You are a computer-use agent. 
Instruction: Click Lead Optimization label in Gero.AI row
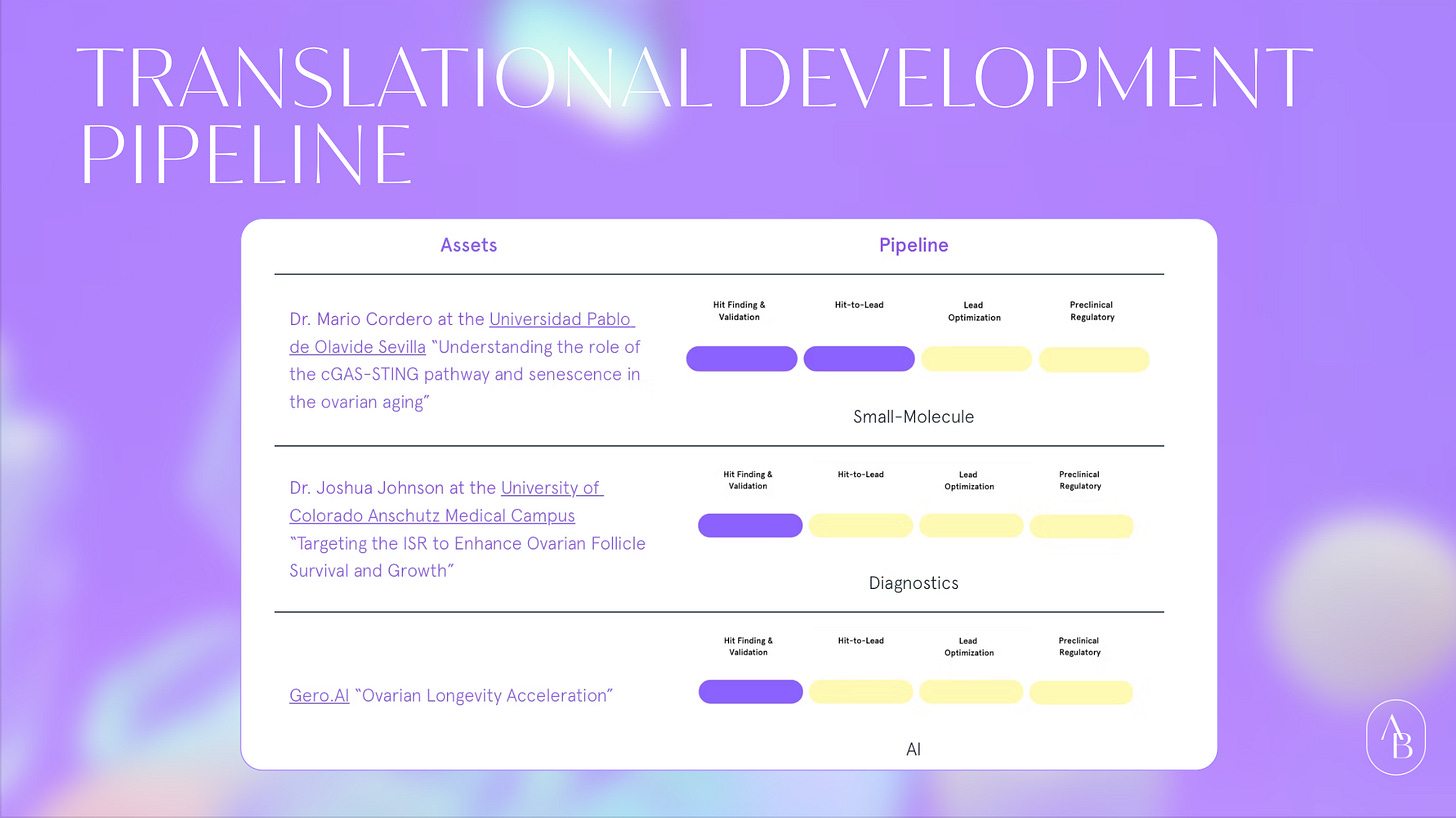(x=969, y=646)
